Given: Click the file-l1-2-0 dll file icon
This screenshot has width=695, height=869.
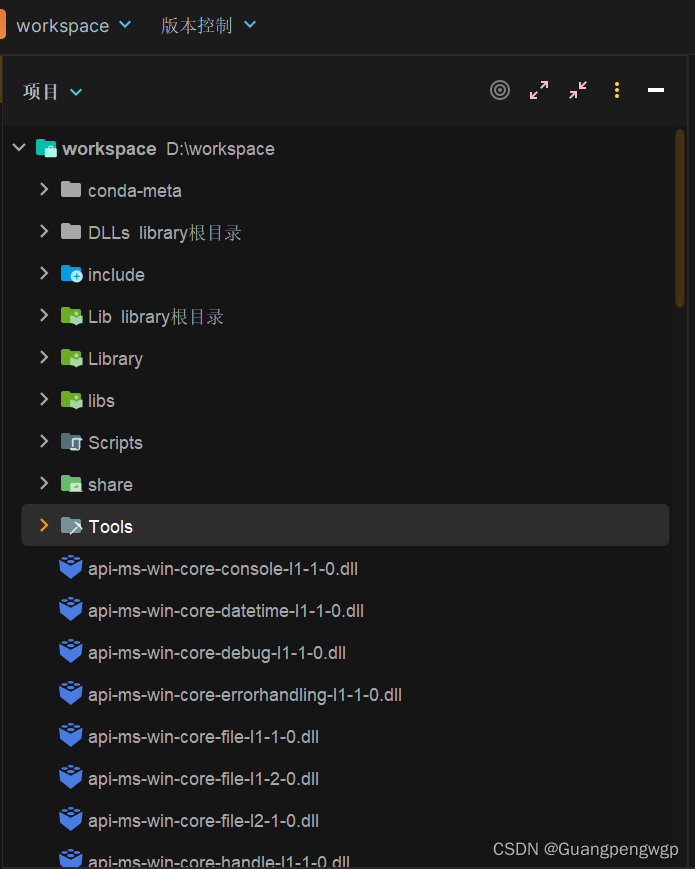Looking at the screenshot, I should [70, 778].
